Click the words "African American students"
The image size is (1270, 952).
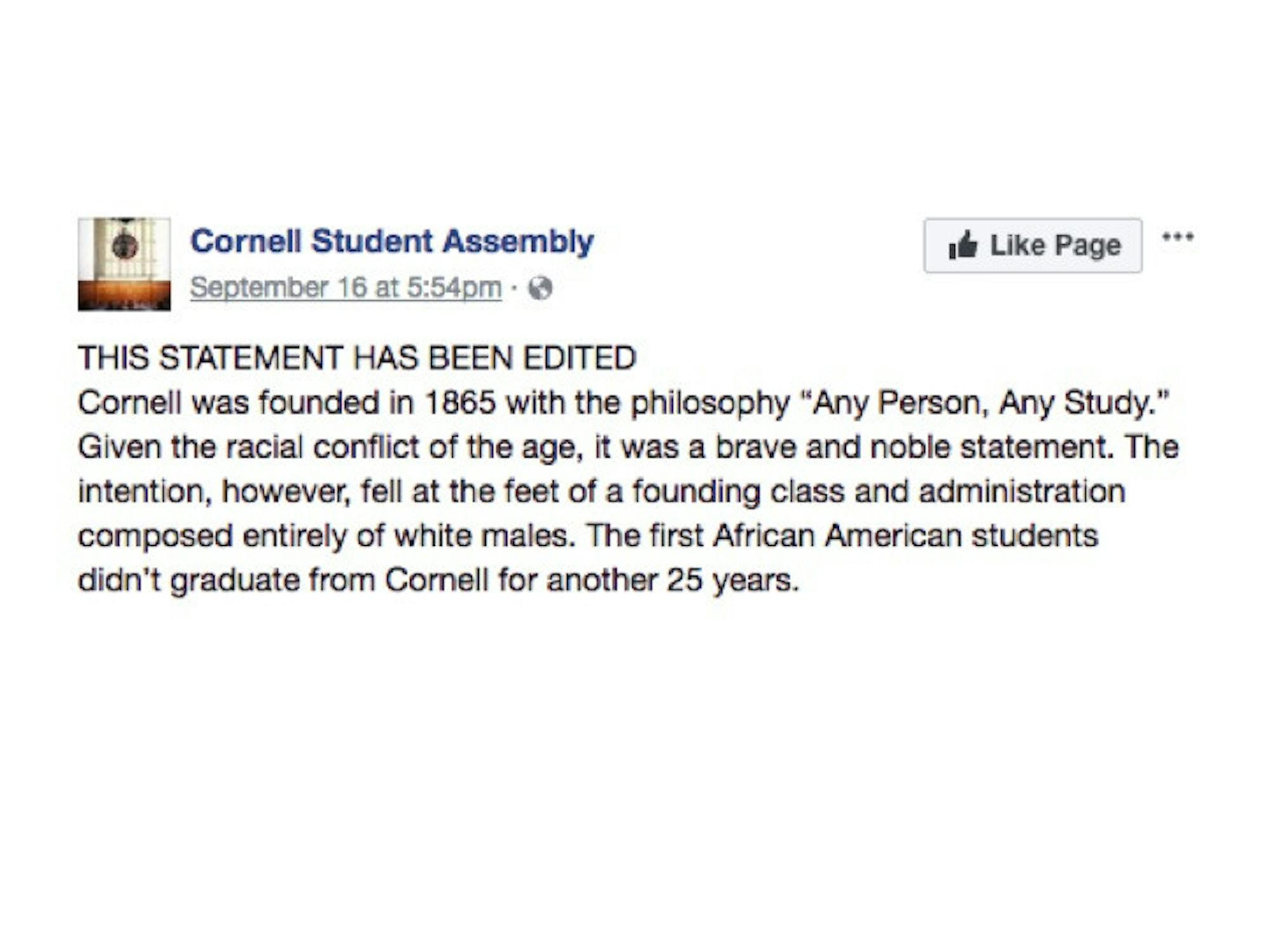(x=906, y=536)
